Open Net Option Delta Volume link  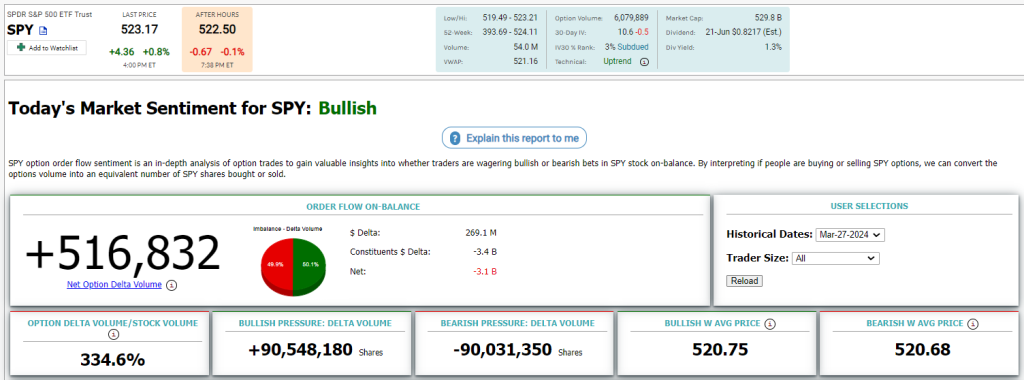click(x=114, y=285)
